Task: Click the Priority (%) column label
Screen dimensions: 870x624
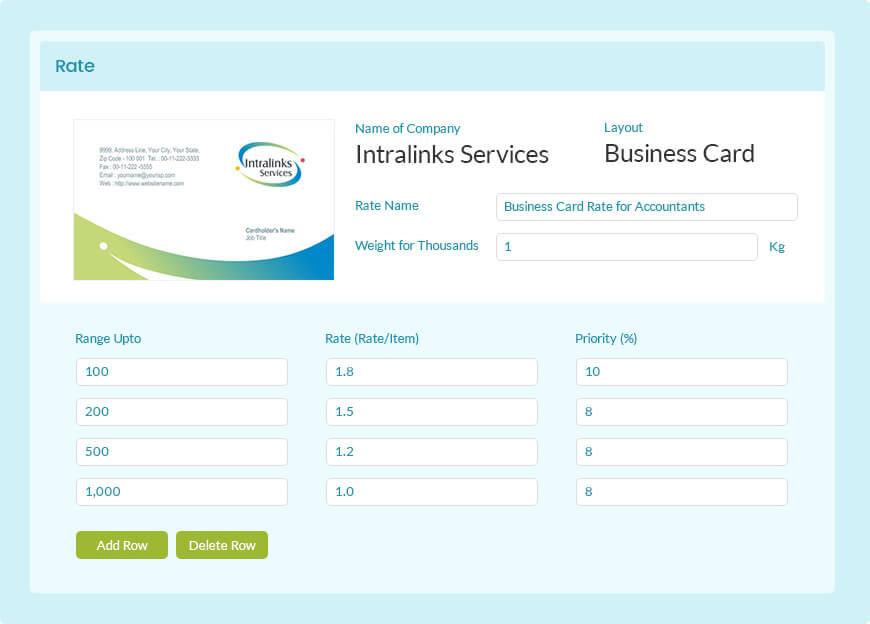Action: tap(606, 338)
